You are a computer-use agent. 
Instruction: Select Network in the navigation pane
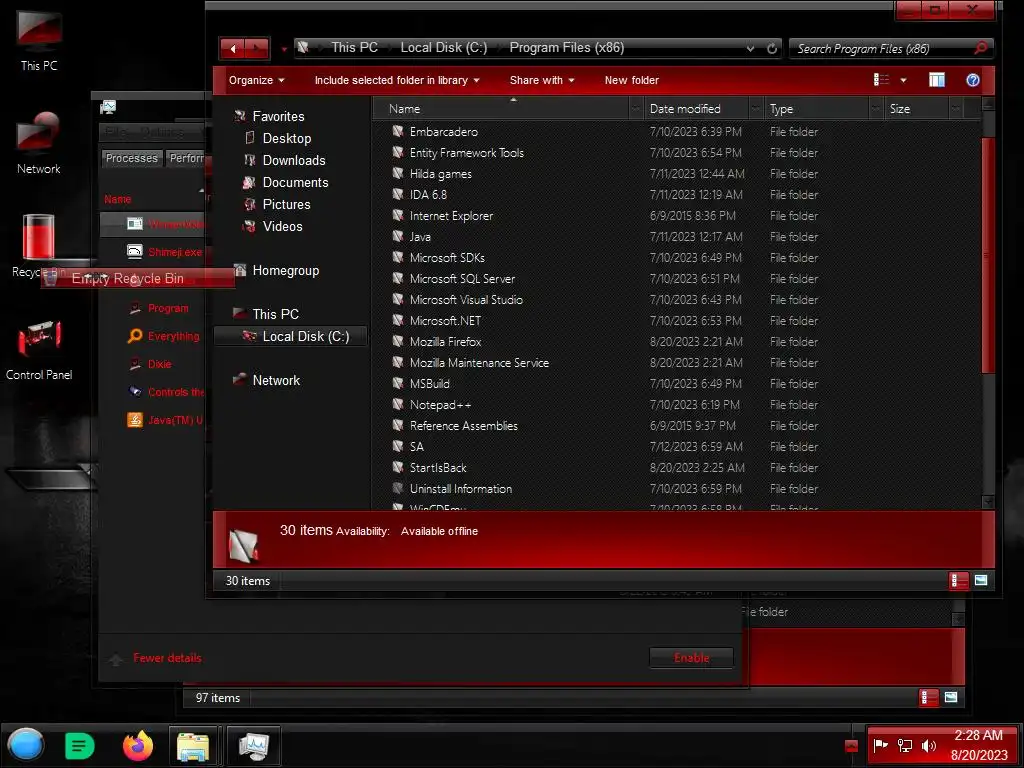tap(276, 380)
